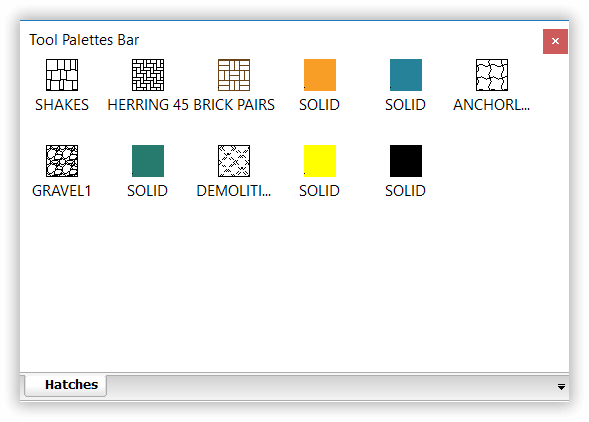589x422 pixels.
Task: Select the GRAVEL1 hatch pattern icon
Action: (x=62, y=161)
